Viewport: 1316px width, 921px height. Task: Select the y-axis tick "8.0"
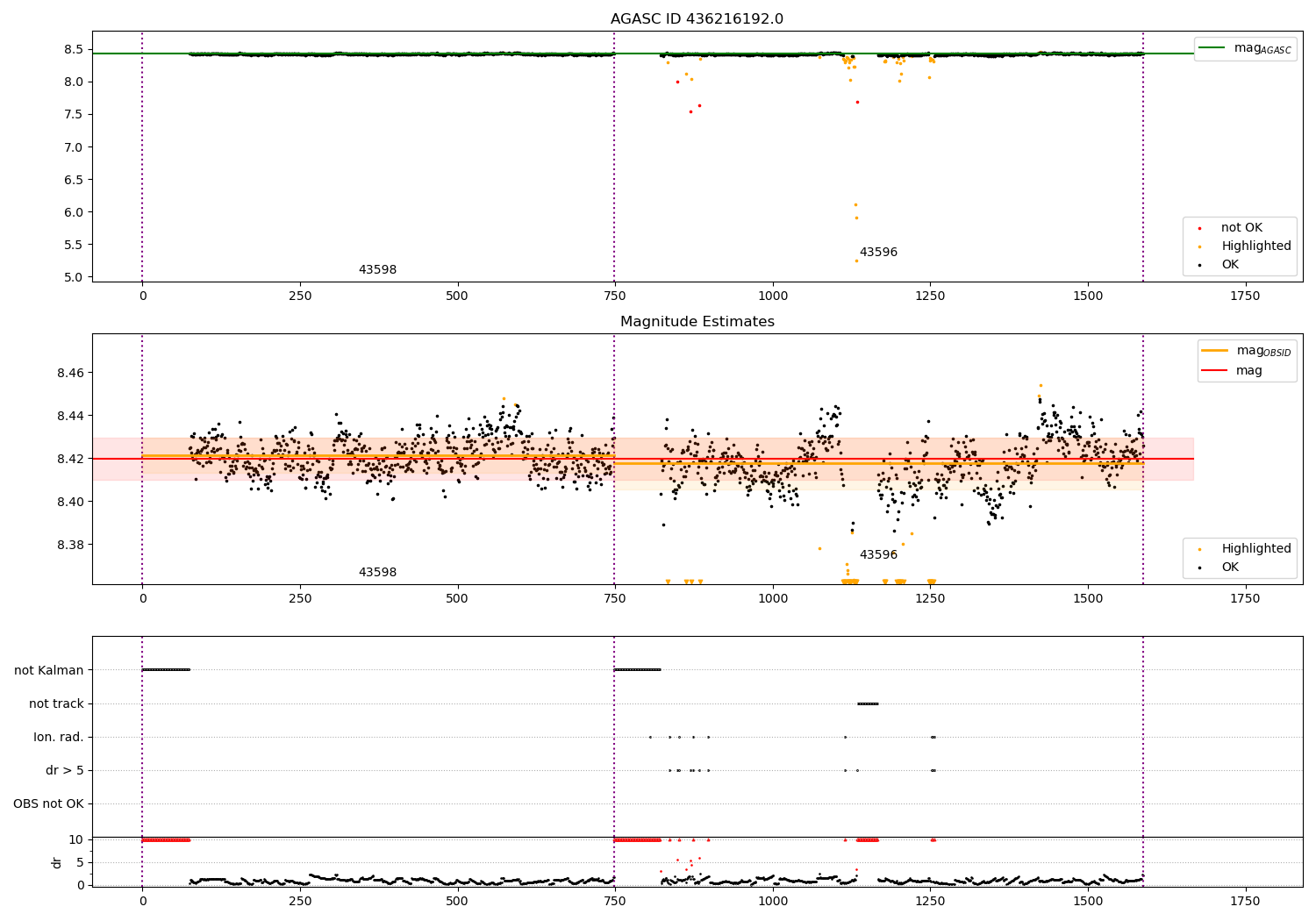click(x=74, y=82)
